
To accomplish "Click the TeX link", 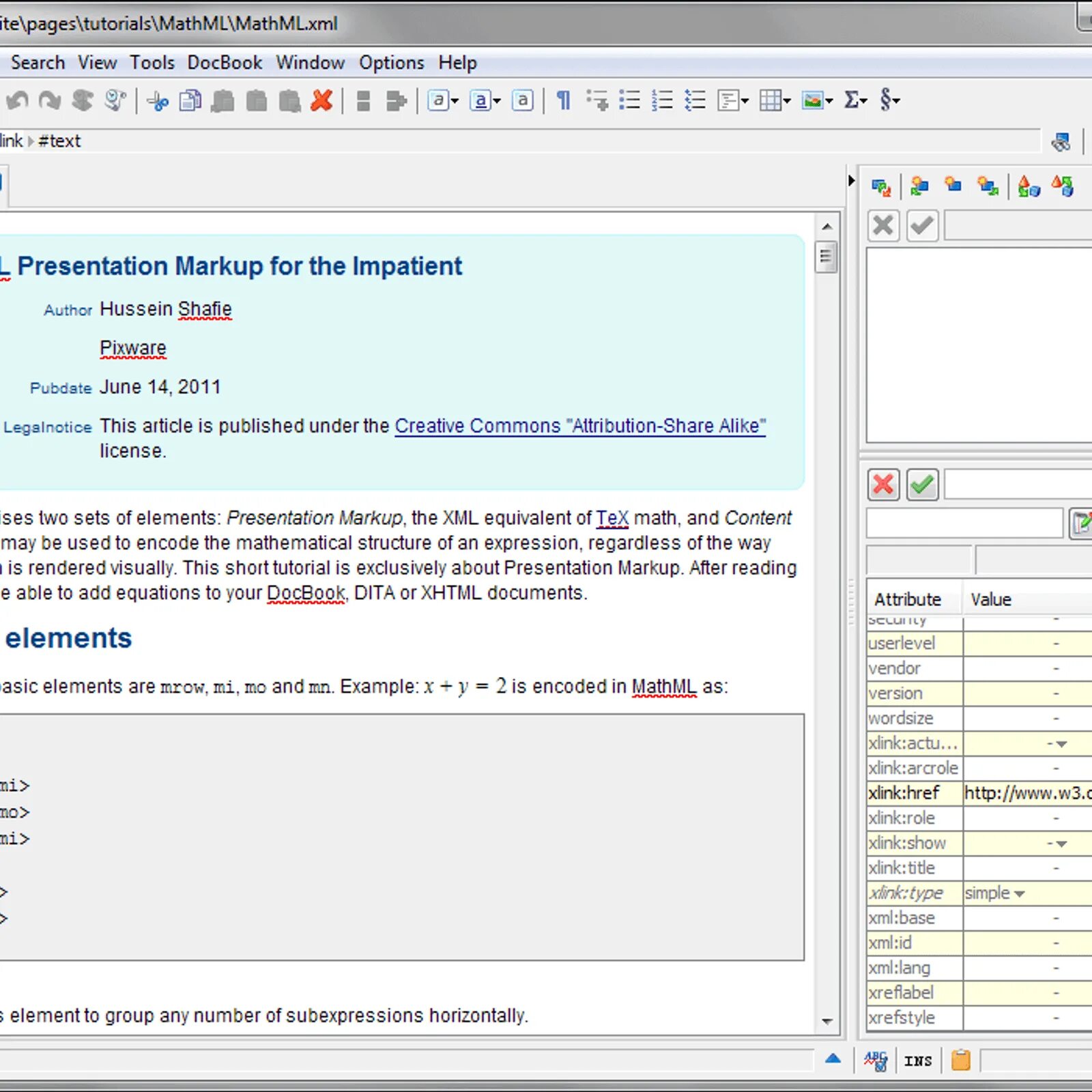I will [612, 518].
